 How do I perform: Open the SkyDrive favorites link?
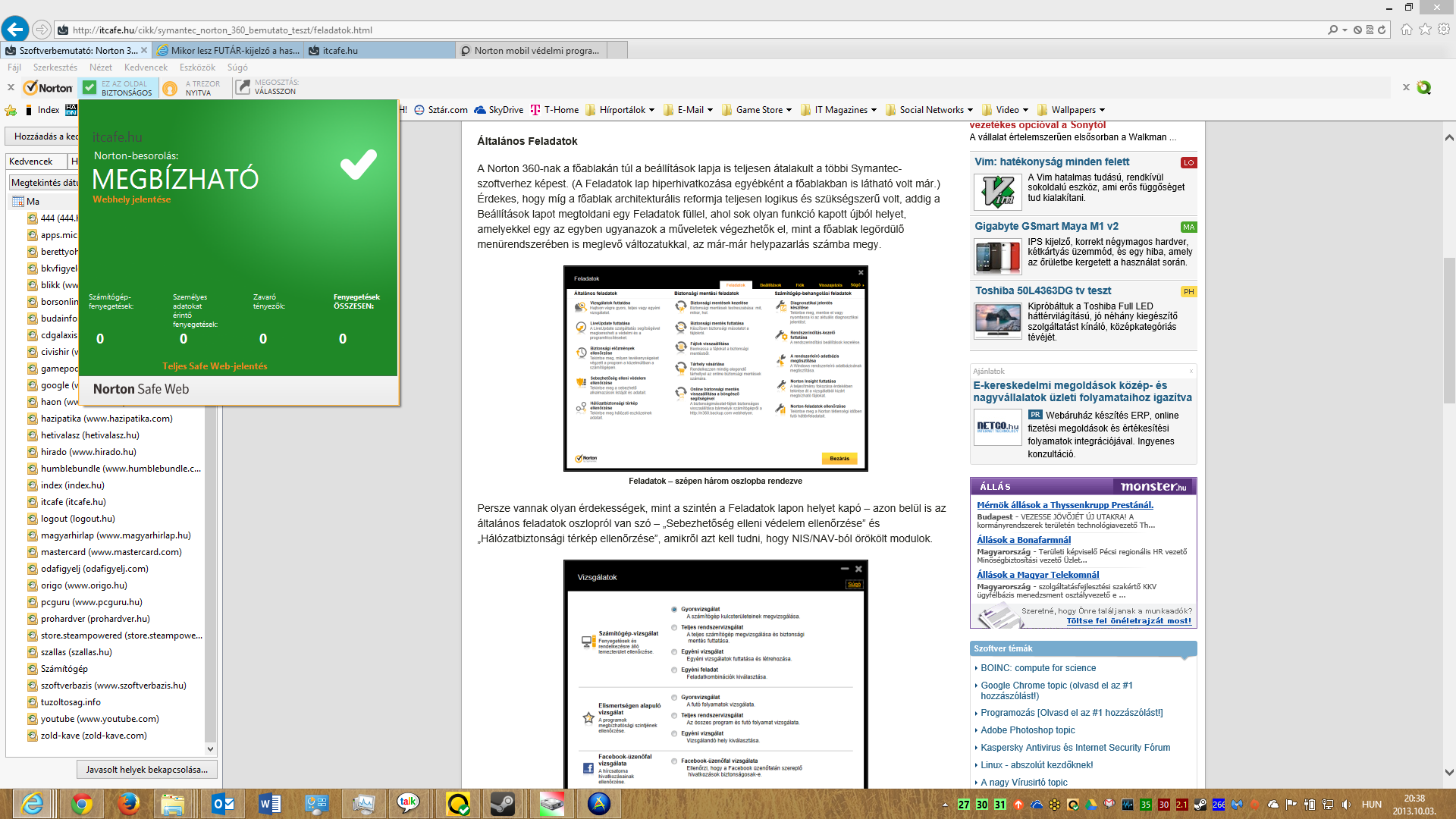499,110
